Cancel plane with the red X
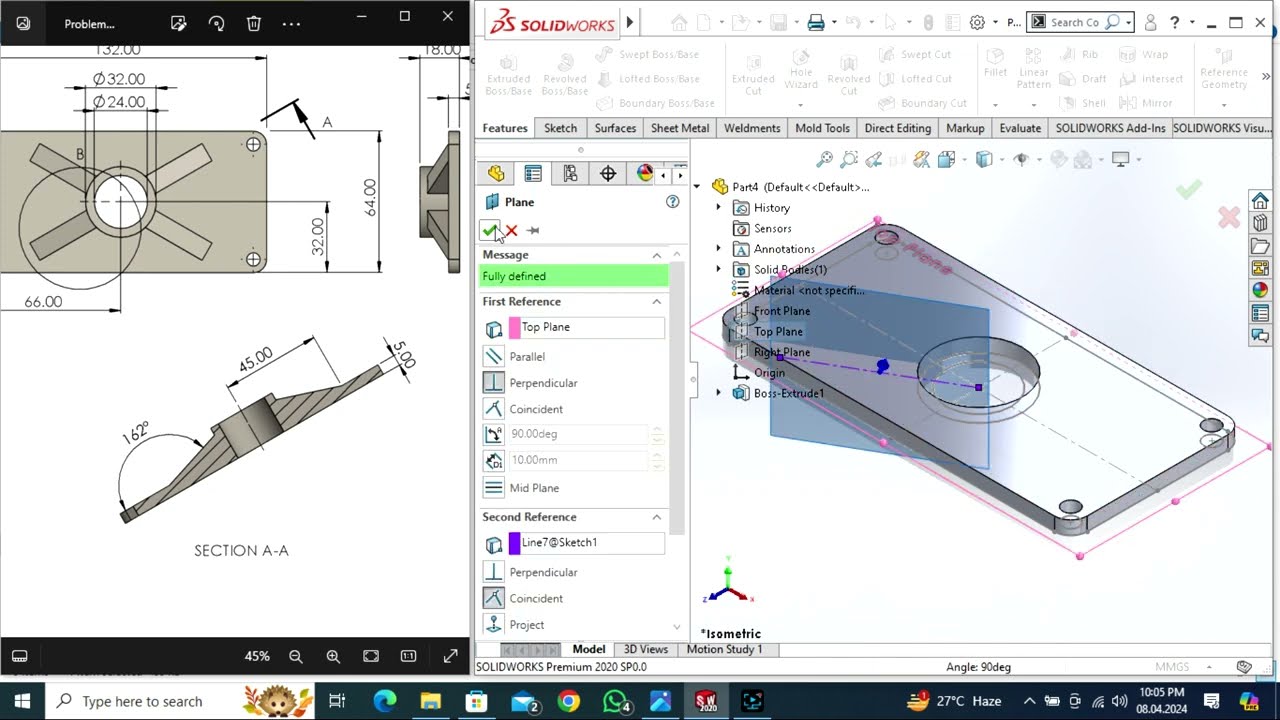Screen dimensions: 1280x720 (511, 230)
